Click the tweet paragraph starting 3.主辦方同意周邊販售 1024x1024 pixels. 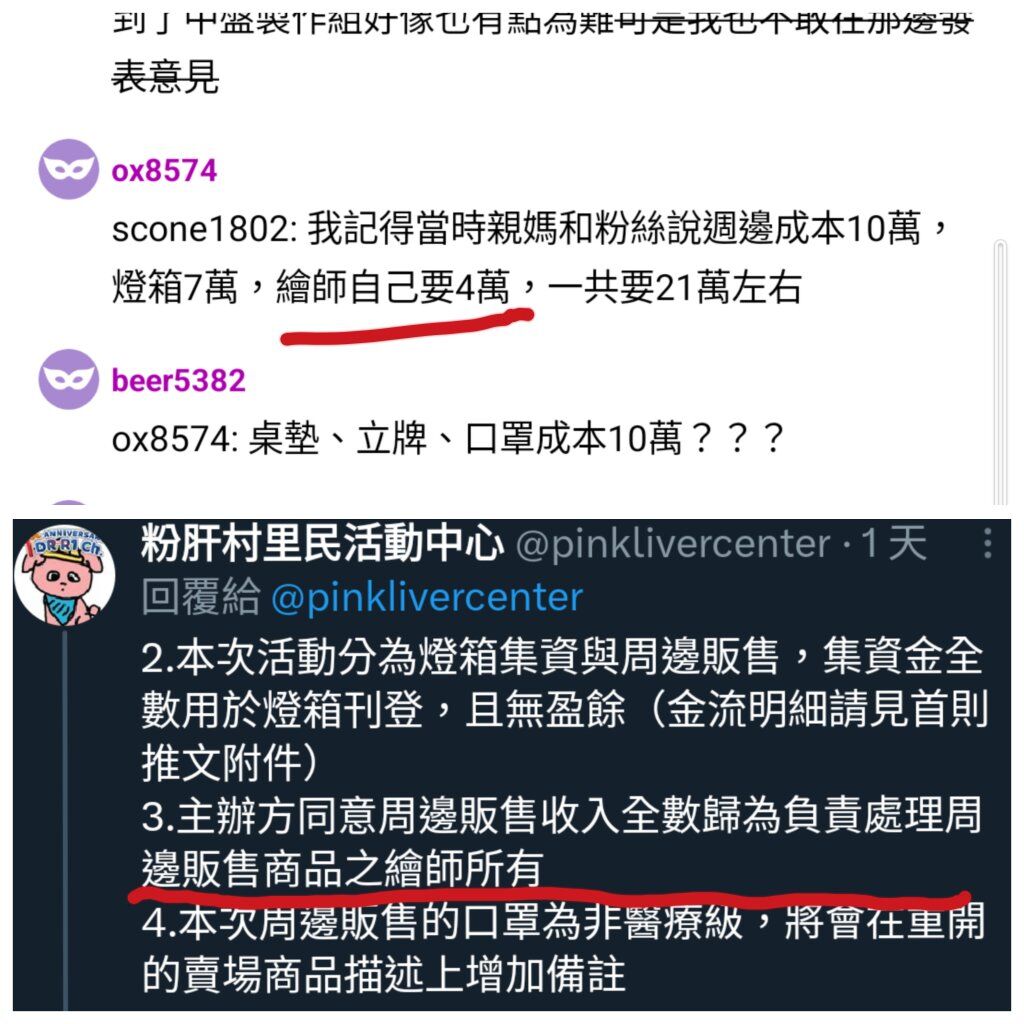[x=562, y=842]
